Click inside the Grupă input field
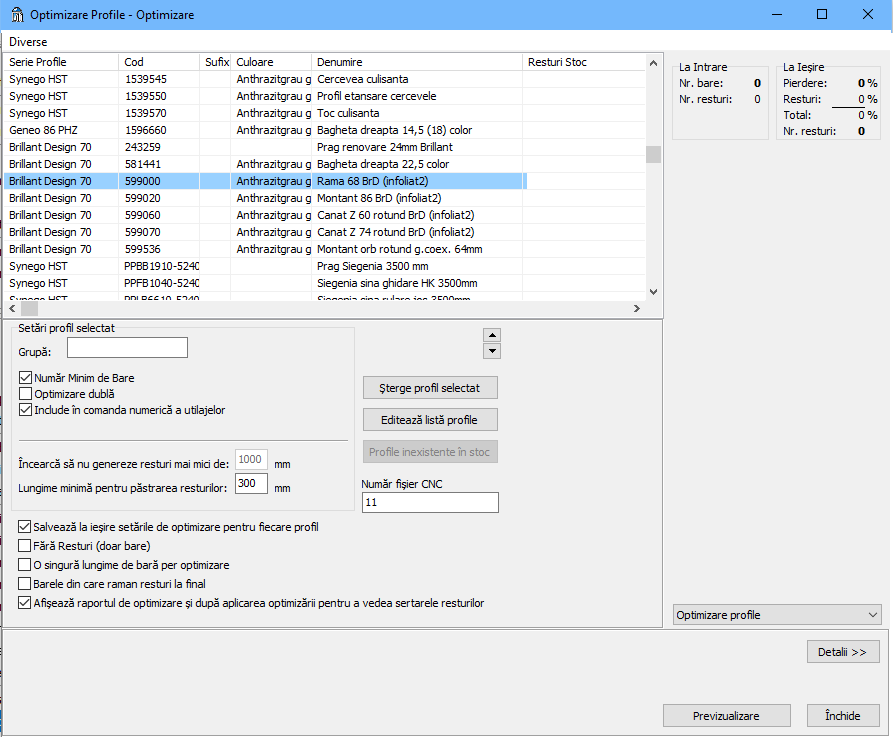 coord(126,347)
